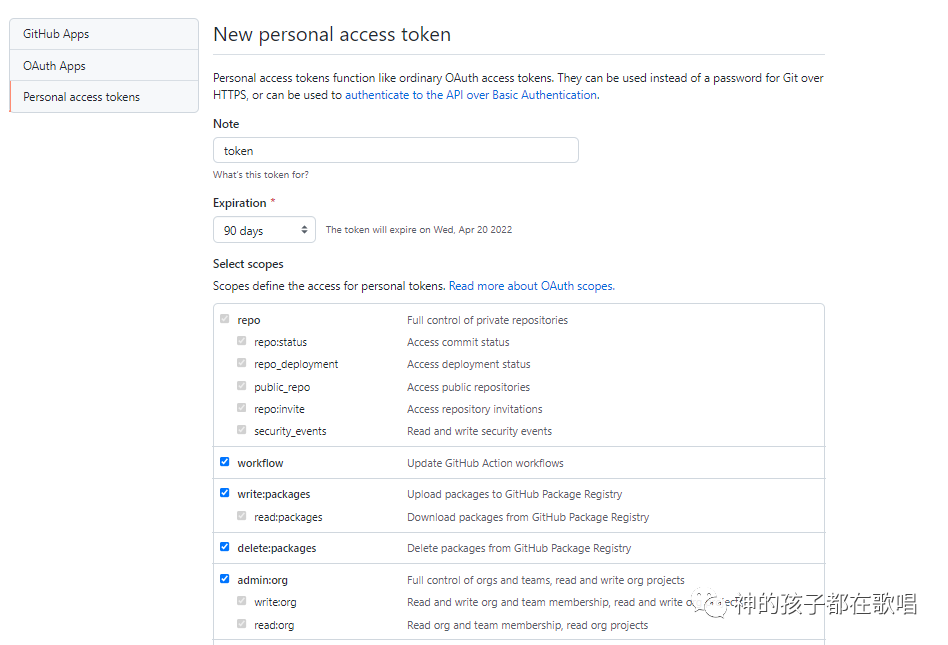Click the 'read:org' label

point(274,625)
